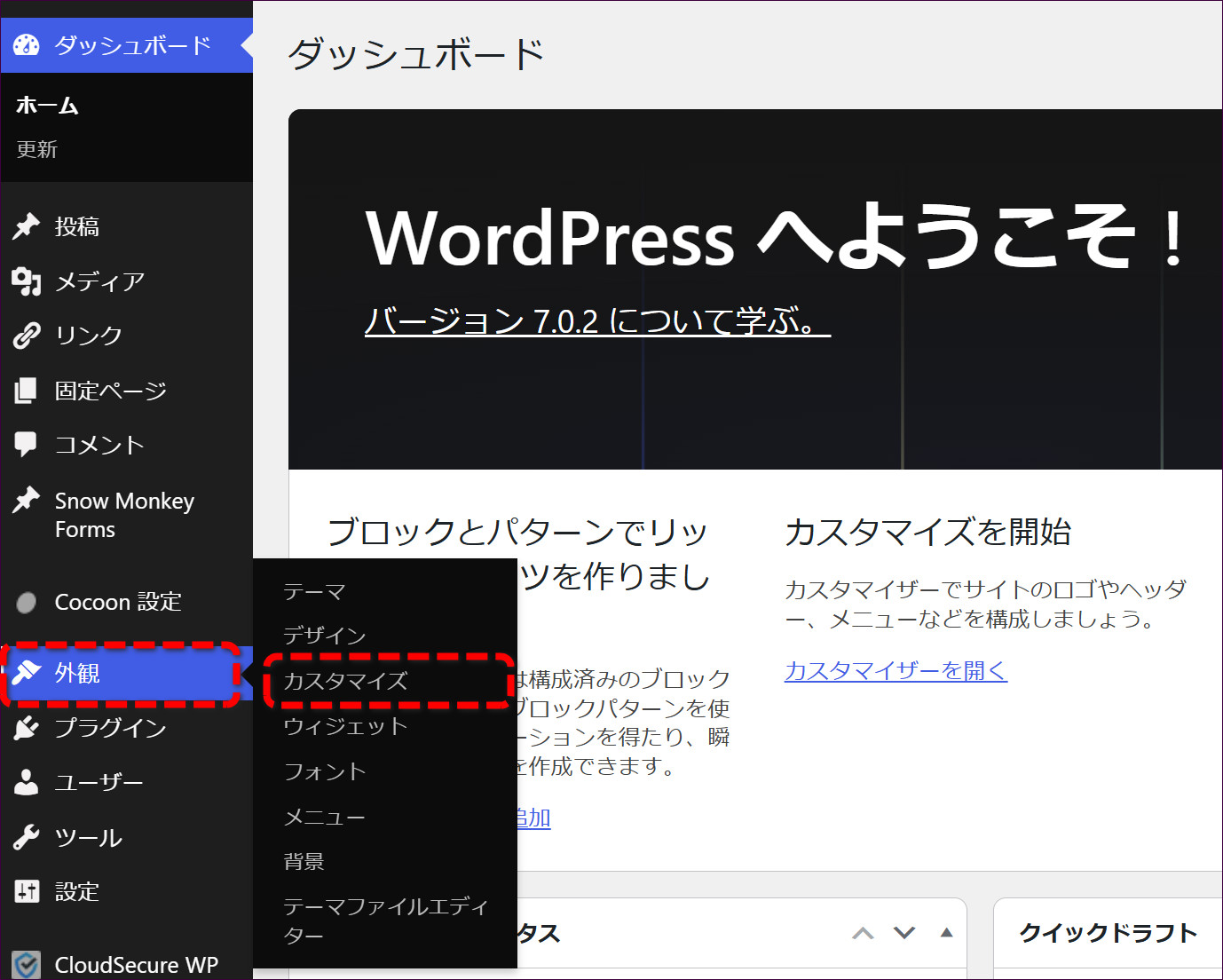Click the ダッシュボード page heading
Image resolution: width=1223 pixels, height=980 pixels.
click(416, 54)
